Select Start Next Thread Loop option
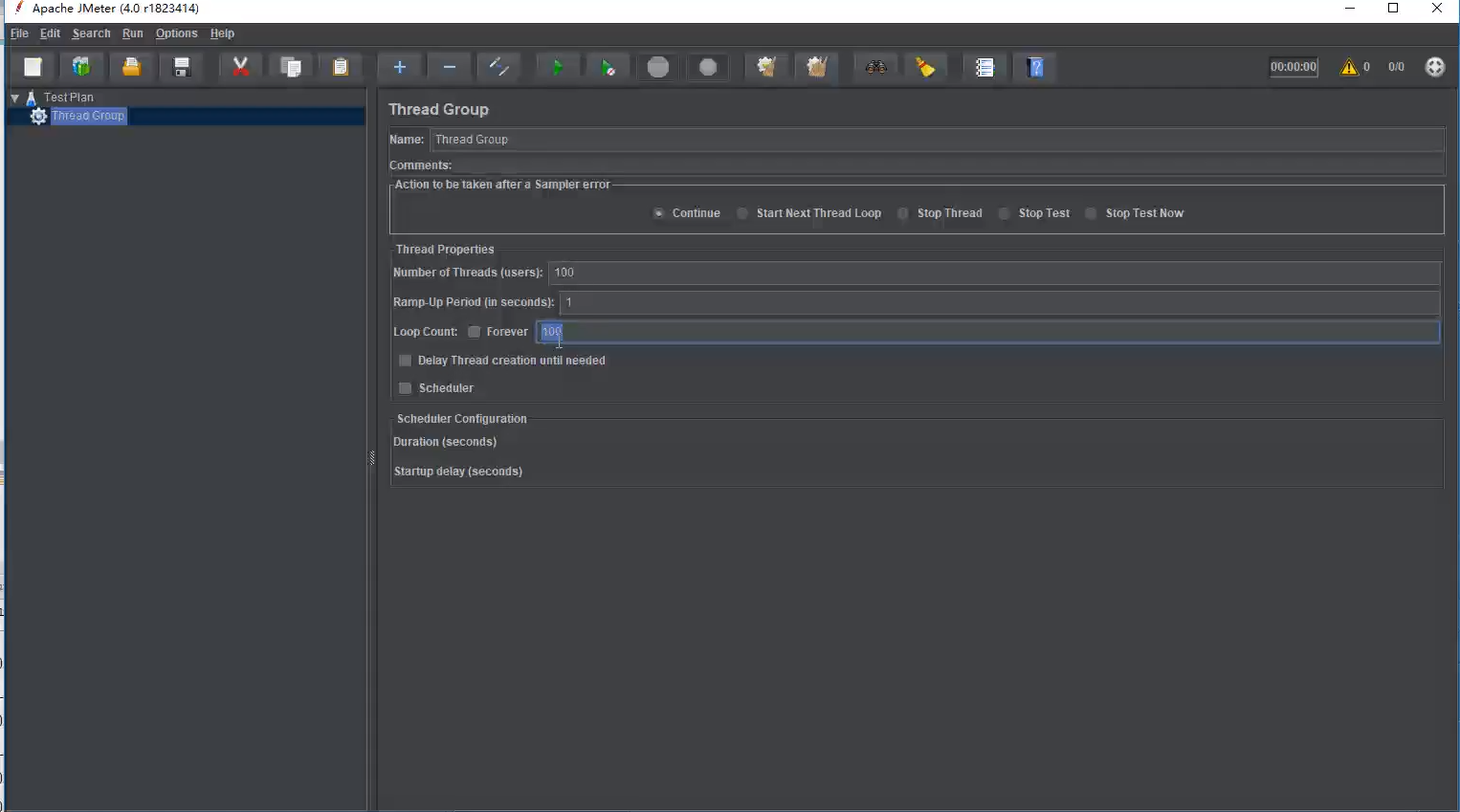This screenshot has width=1460, height=812. 742,213
